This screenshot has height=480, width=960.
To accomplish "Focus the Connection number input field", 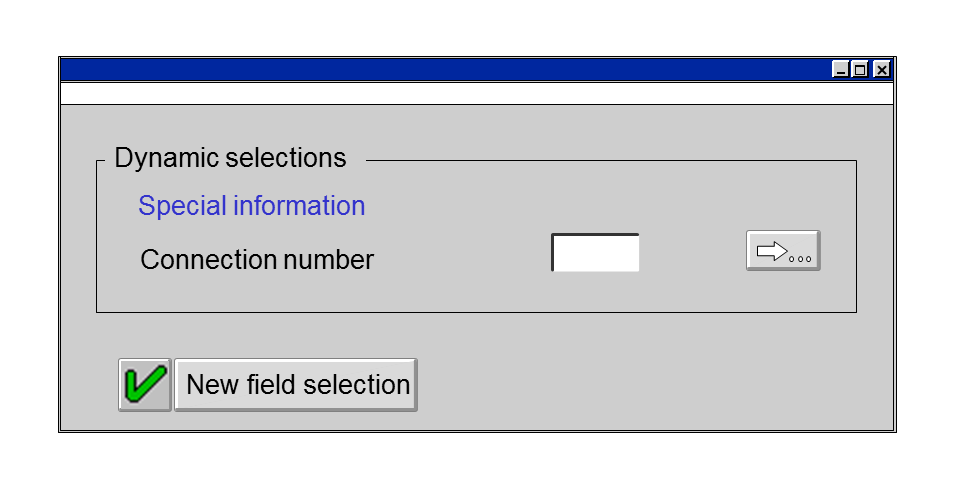I will (x=596, y=253).
